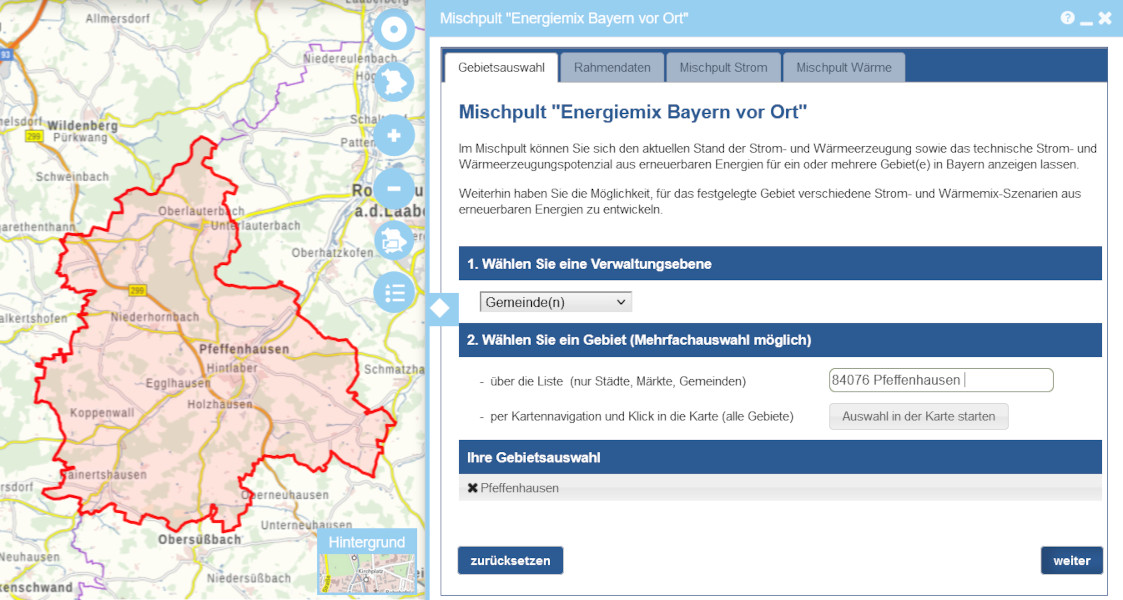Zoom out with the minus button
1123x600 pixels.
click(394, 188)
